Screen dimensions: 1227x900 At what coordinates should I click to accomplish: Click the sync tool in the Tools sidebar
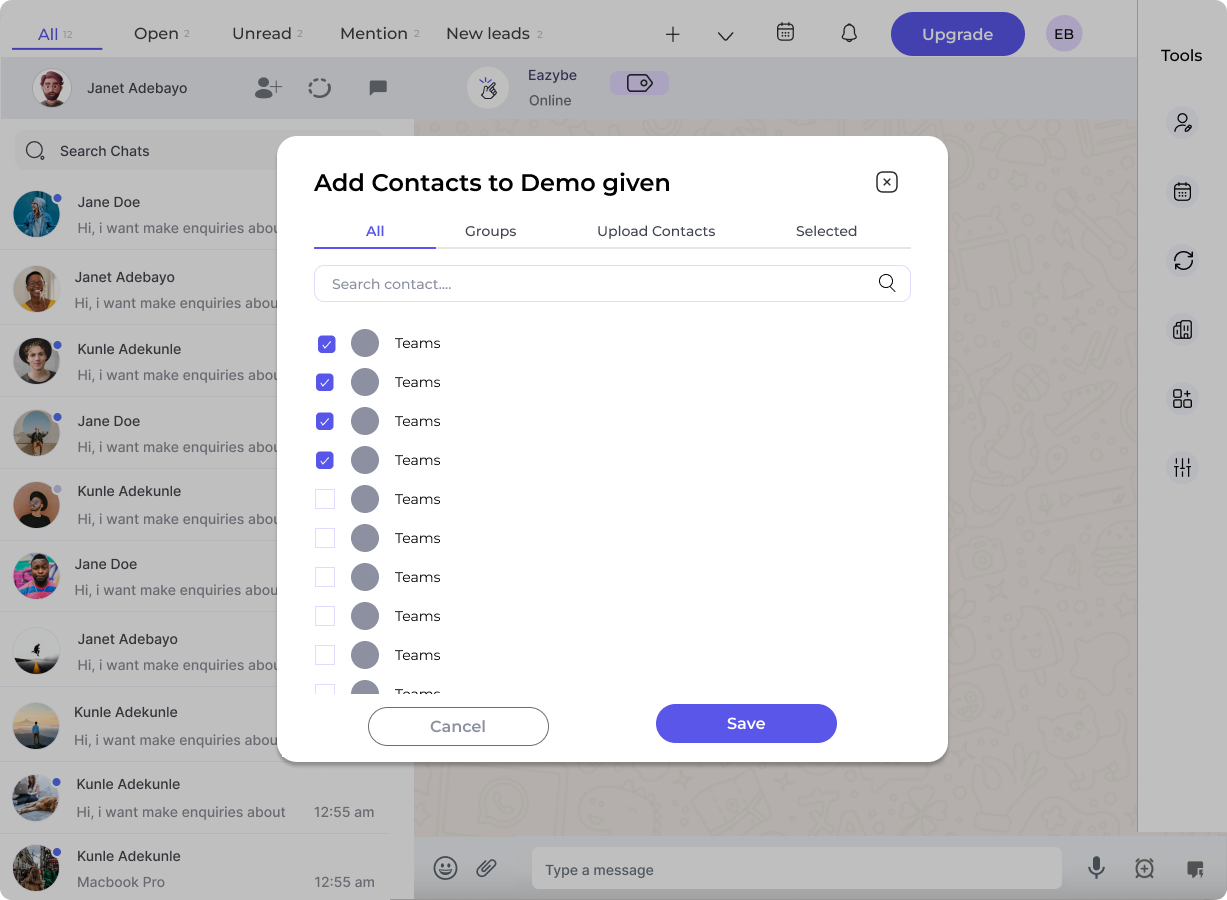pyautogui.click(x=1183, y=261)
